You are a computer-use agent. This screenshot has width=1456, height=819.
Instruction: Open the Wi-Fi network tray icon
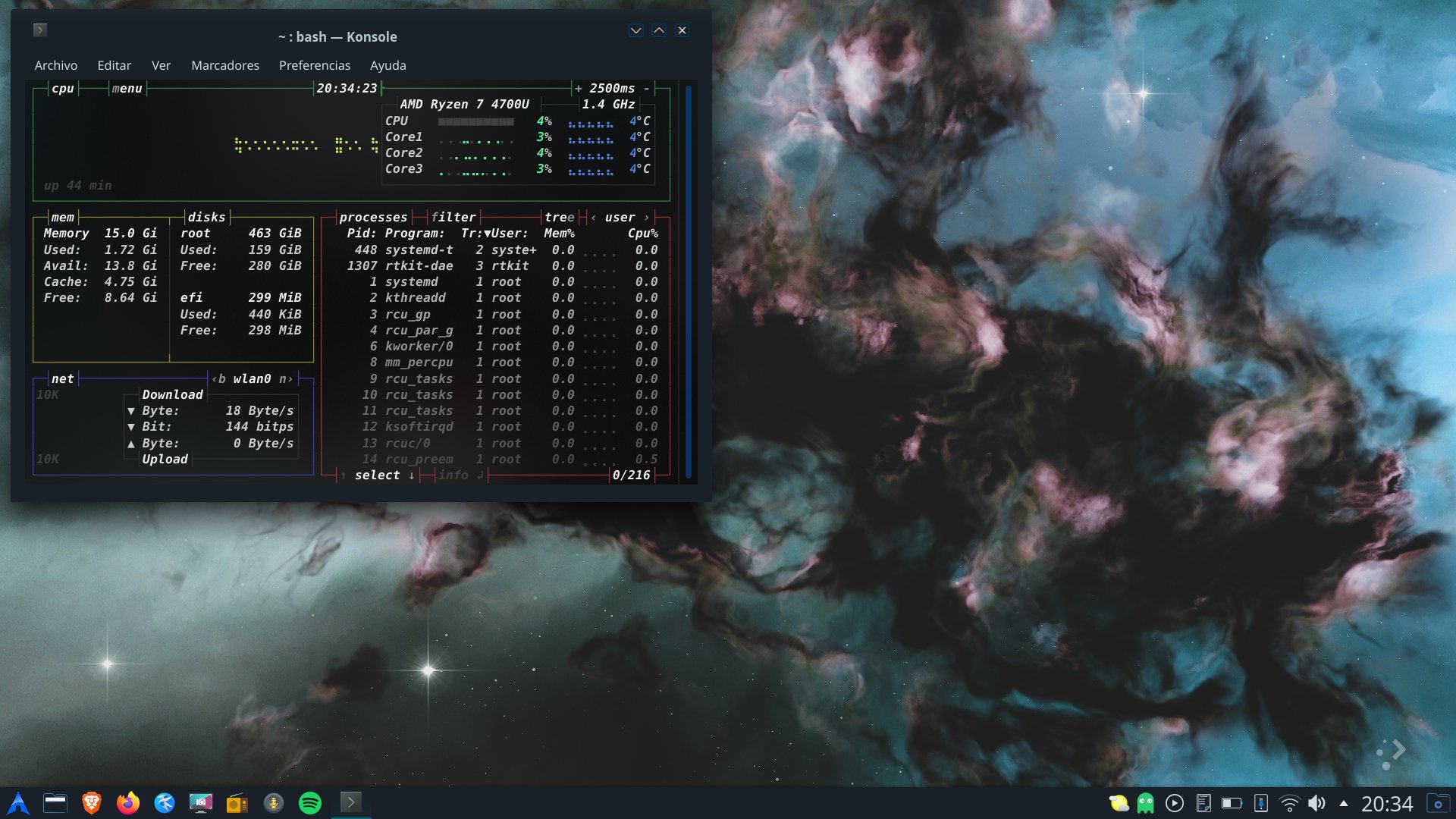(1289, 803)
